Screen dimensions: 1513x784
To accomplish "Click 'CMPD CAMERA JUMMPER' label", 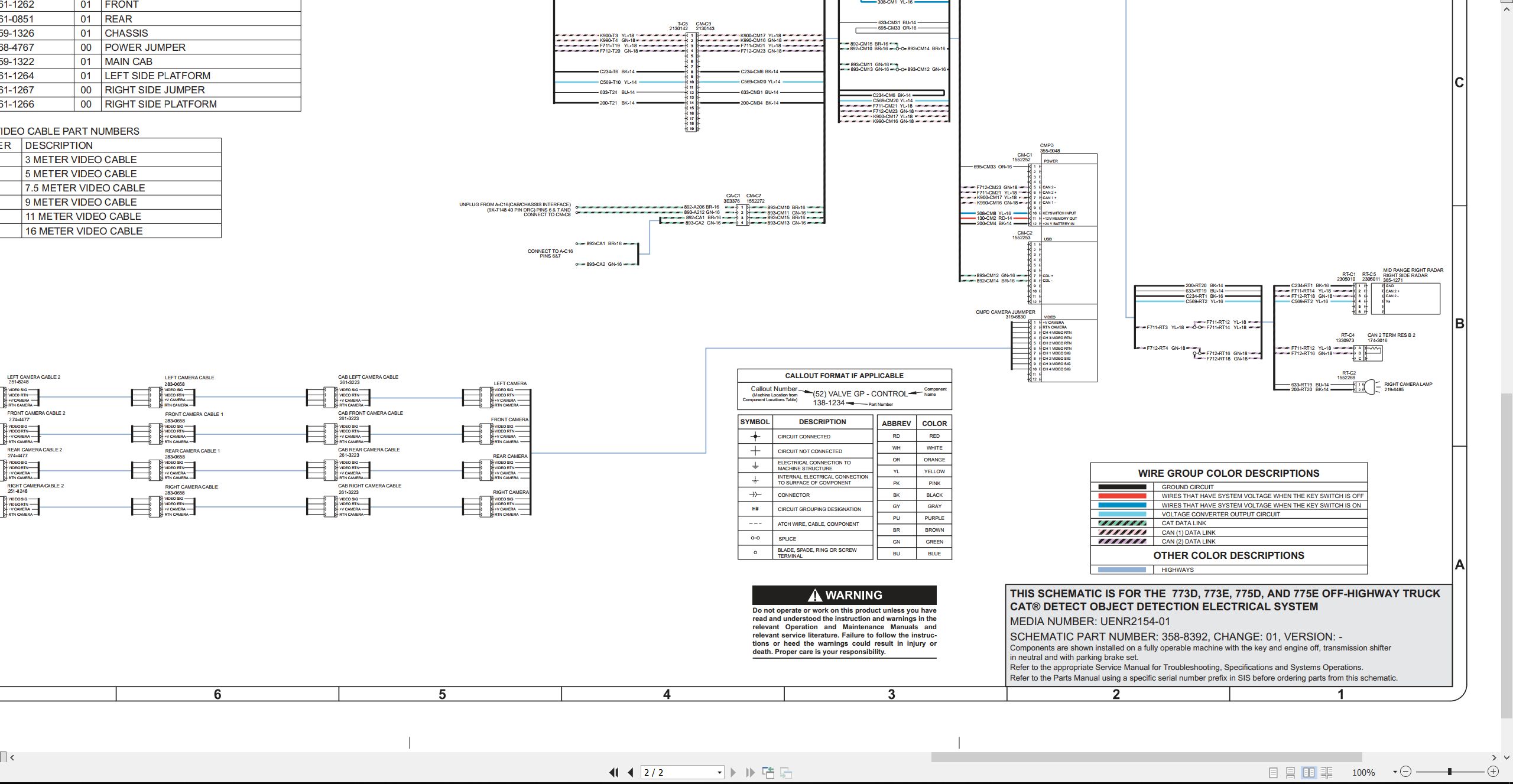I will tap(1005, 312).
